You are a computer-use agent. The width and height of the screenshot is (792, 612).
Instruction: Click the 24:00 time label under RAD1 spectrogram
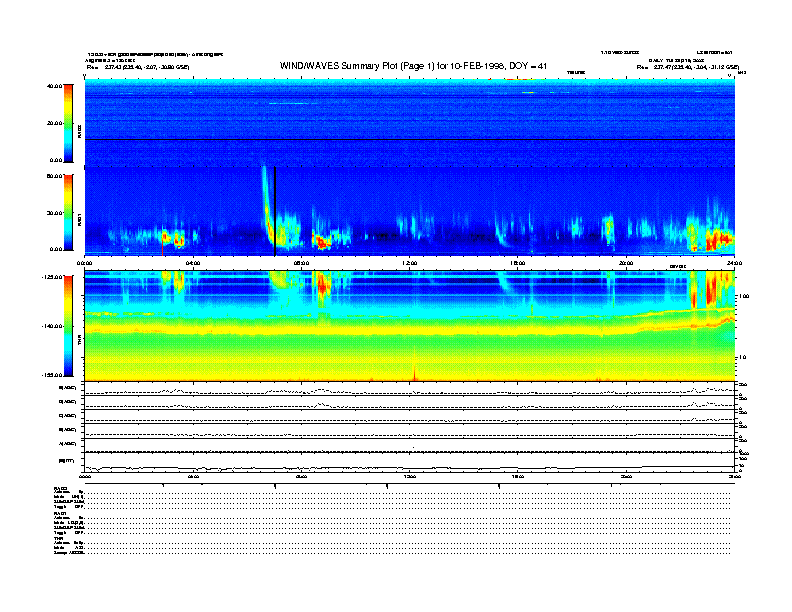click(x=734, y=263)
